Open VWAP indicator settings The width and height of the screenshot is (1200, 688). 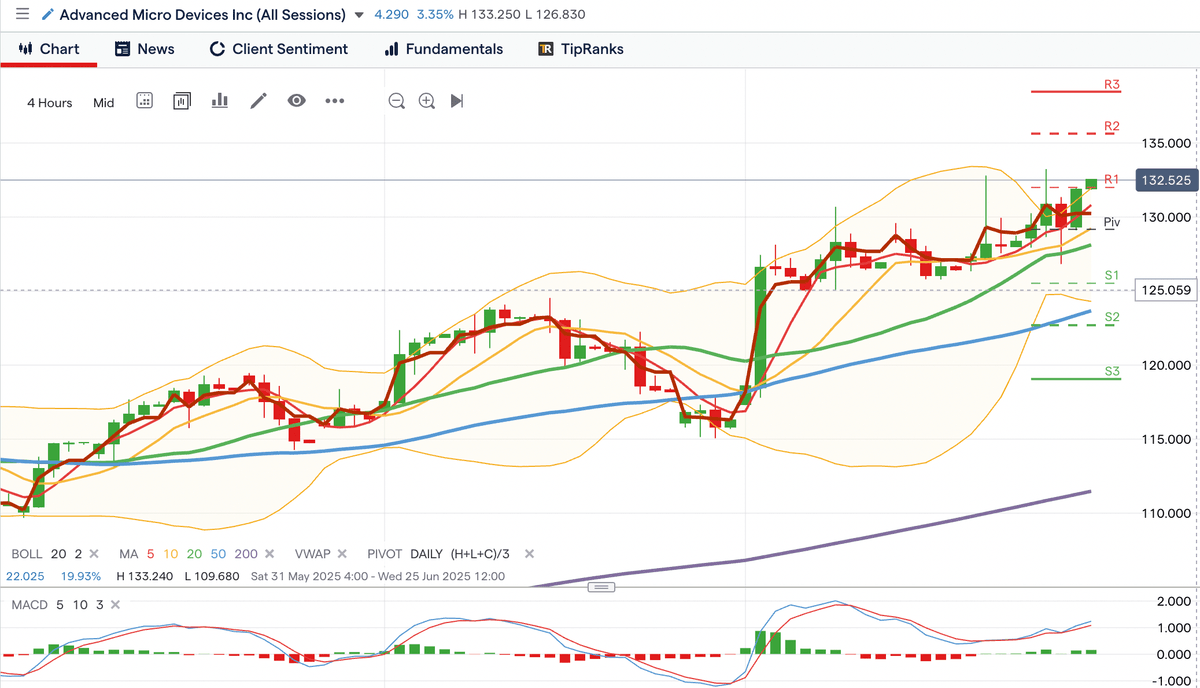312,553
